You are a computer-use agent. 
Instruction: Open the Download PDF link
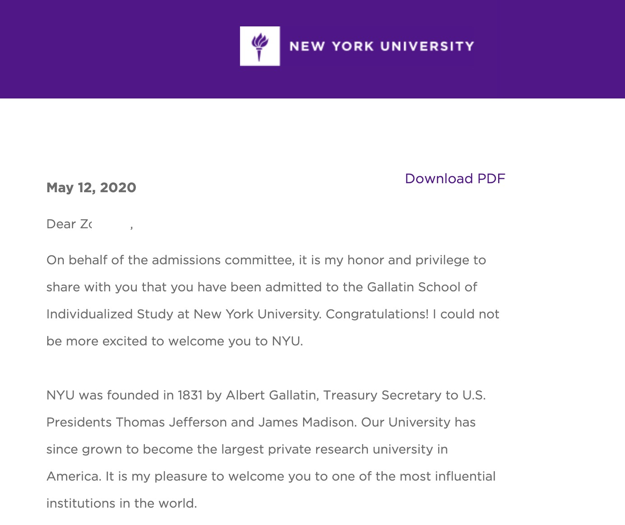pyautogui.click(x=455, y=179)
